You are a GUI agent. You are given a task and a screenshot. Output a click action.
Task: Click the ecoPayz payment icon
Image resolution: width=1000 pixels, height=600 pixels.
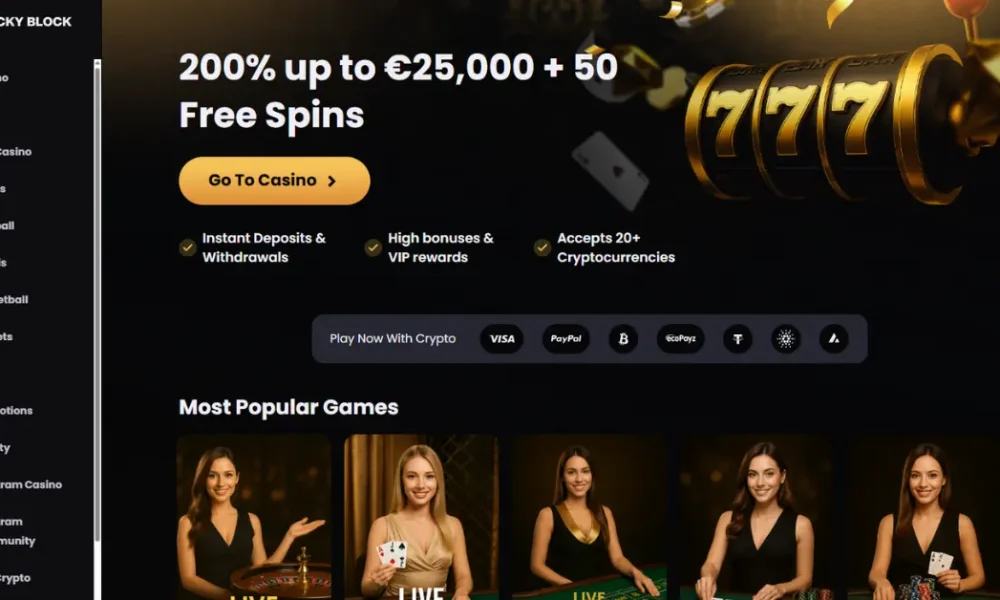pyautogui.click(x=680, y=339)
